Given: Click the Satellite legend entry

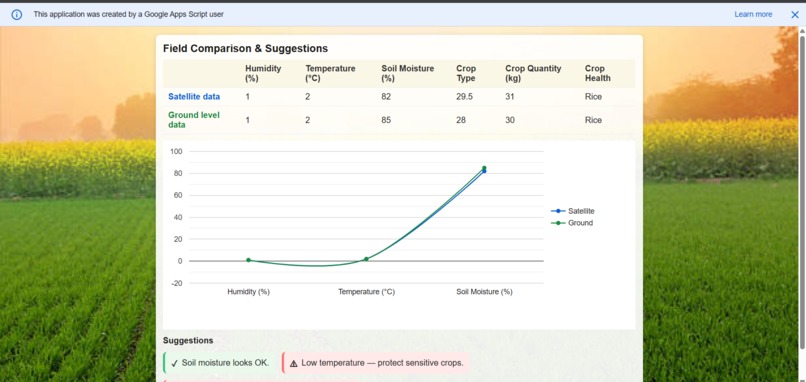Looking at the screenshot, I should pos(573,211).
